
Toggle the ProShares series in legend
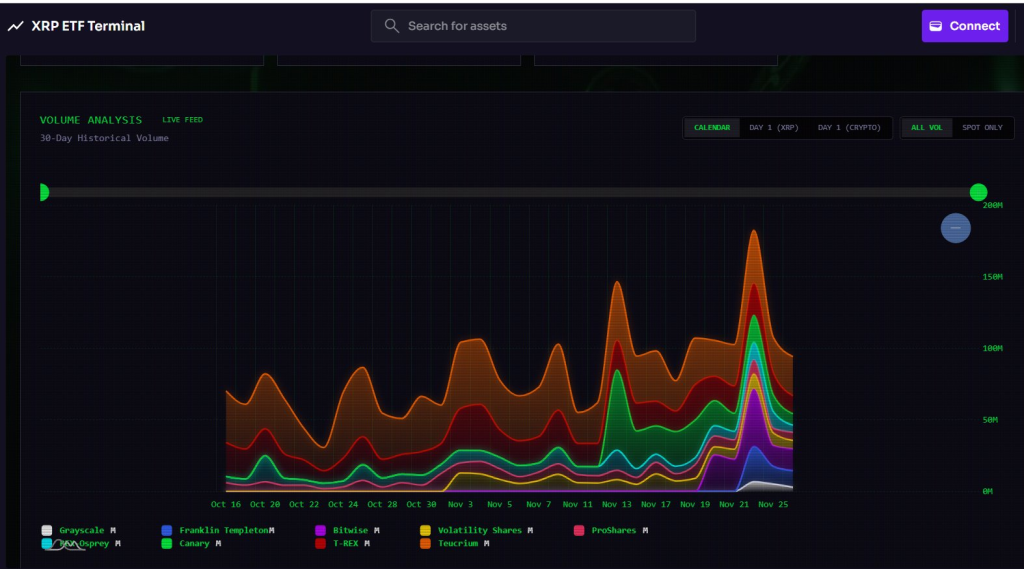pos(613,530)
